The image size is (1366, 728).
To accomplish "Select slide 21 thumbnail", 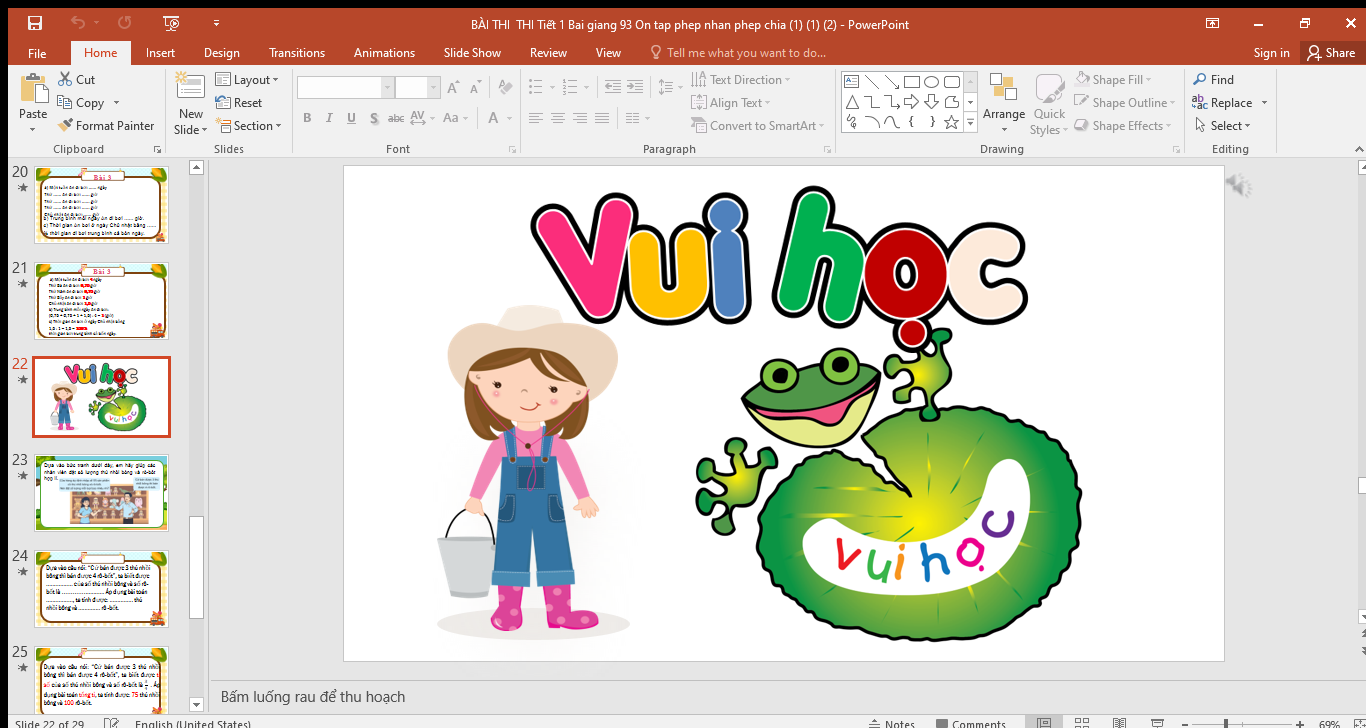I will click(101, 300).
